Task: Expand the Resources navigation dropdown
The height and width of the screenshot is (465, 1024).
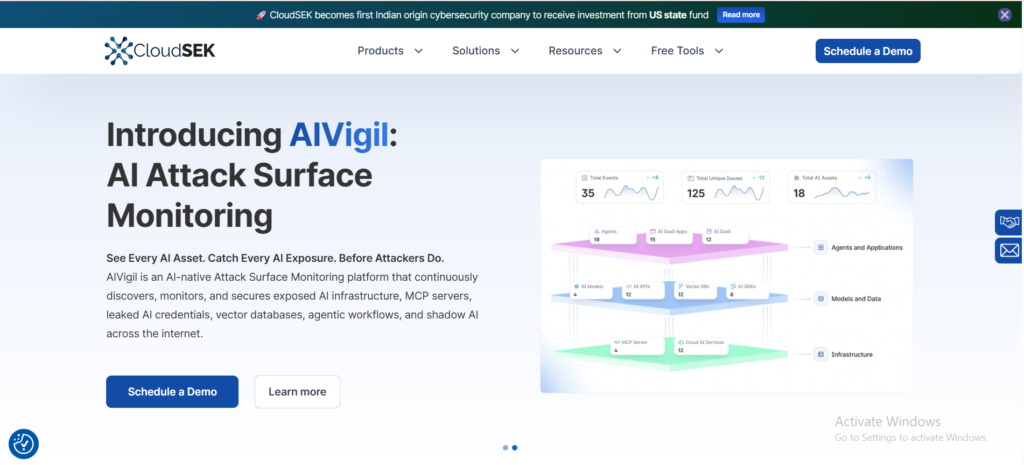Action: pyautogui.click(x=584, y=51)
